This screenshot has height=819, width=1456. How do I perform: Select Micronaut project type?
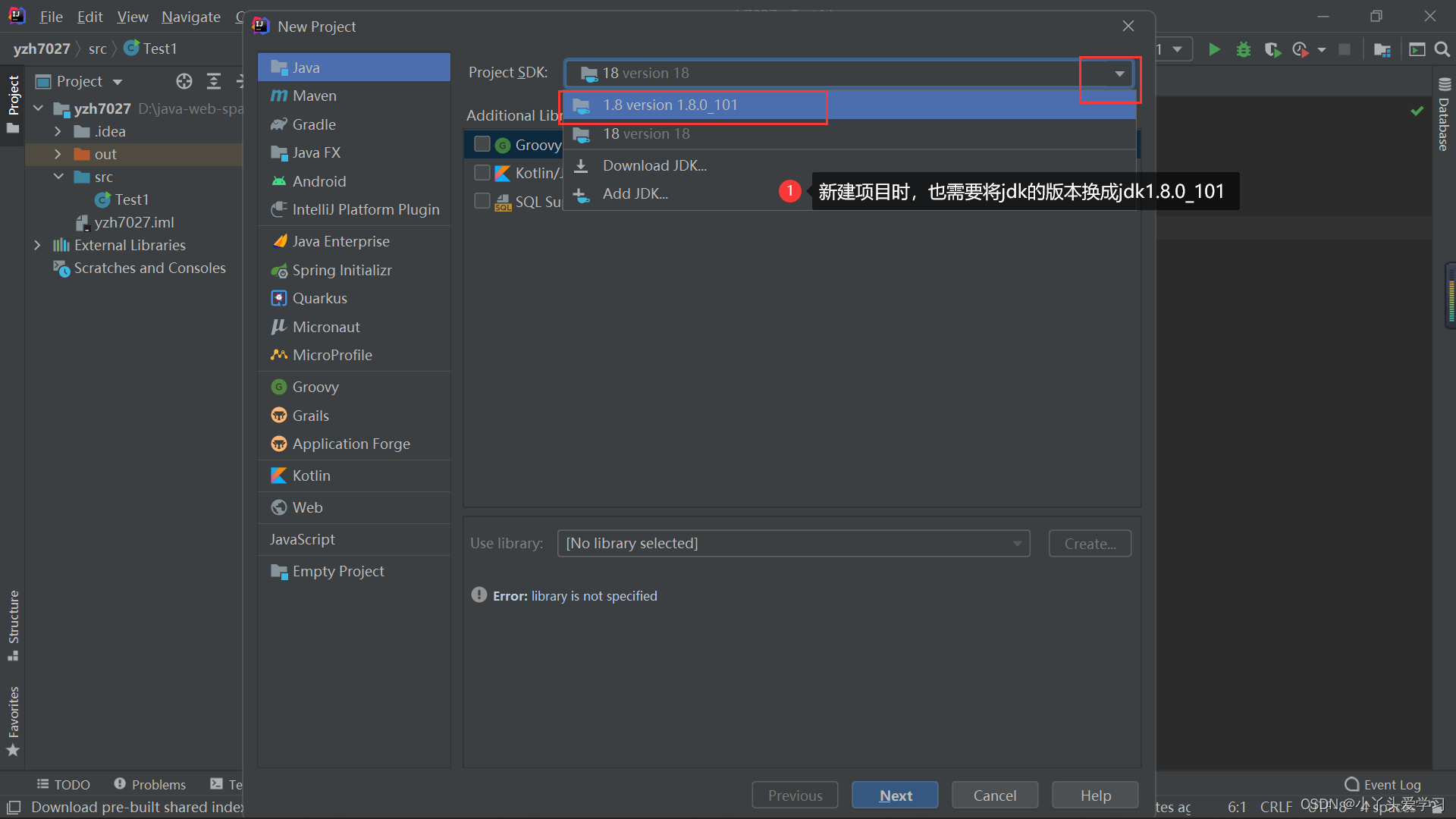pyautogui.click(x=354, y=327)
